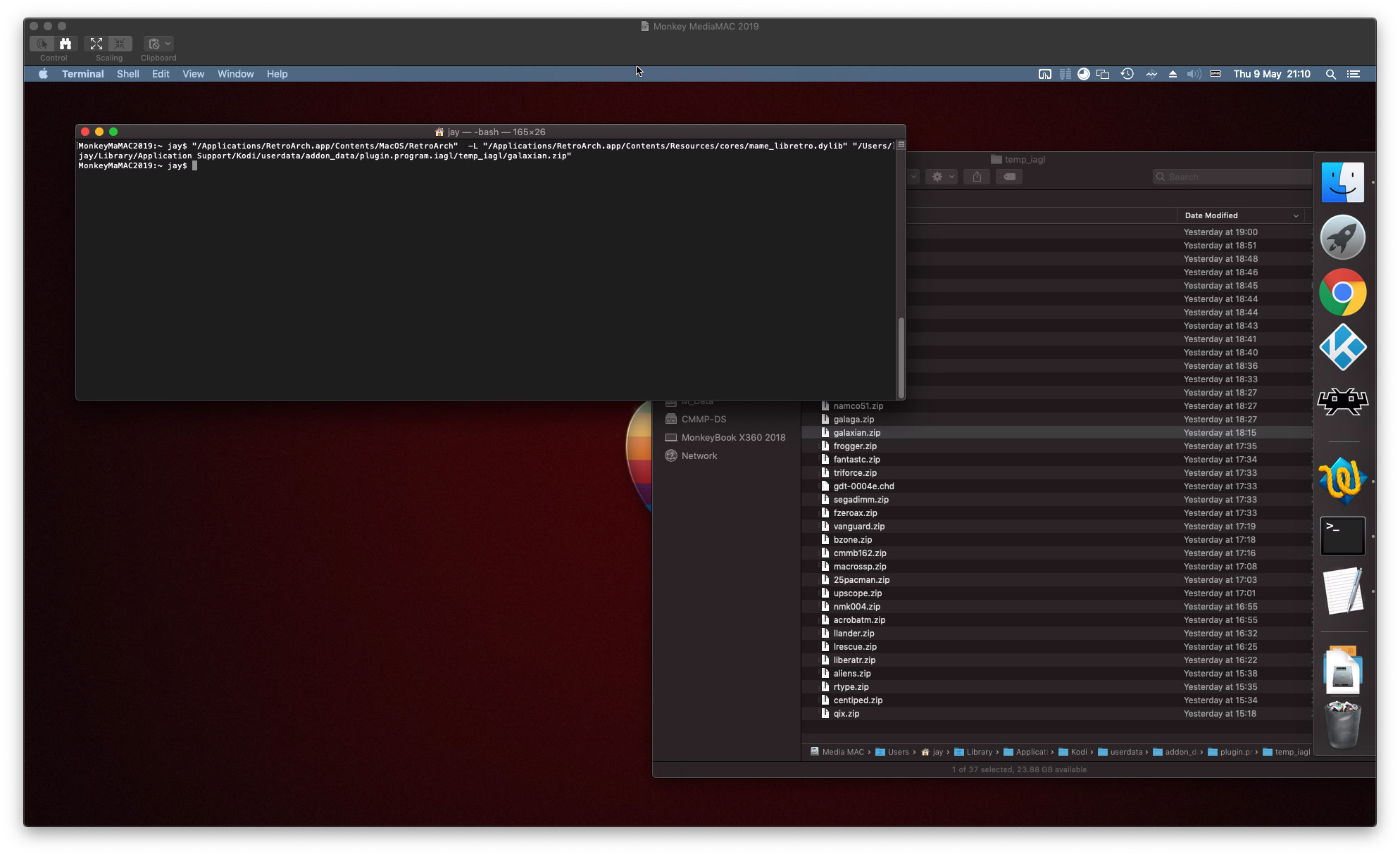The image size is (1400, 856).
Task: Open Google Chrome from the Dock
Action: pyautogui.click(x=1342, y=291)
